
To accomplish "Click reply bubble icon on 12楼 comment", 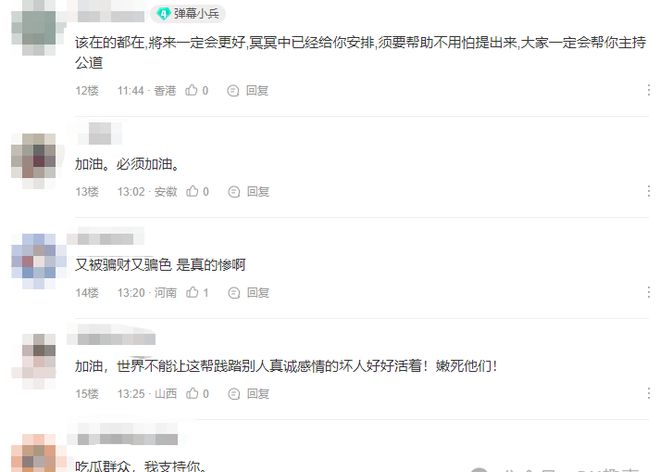I will click(233, 91).
